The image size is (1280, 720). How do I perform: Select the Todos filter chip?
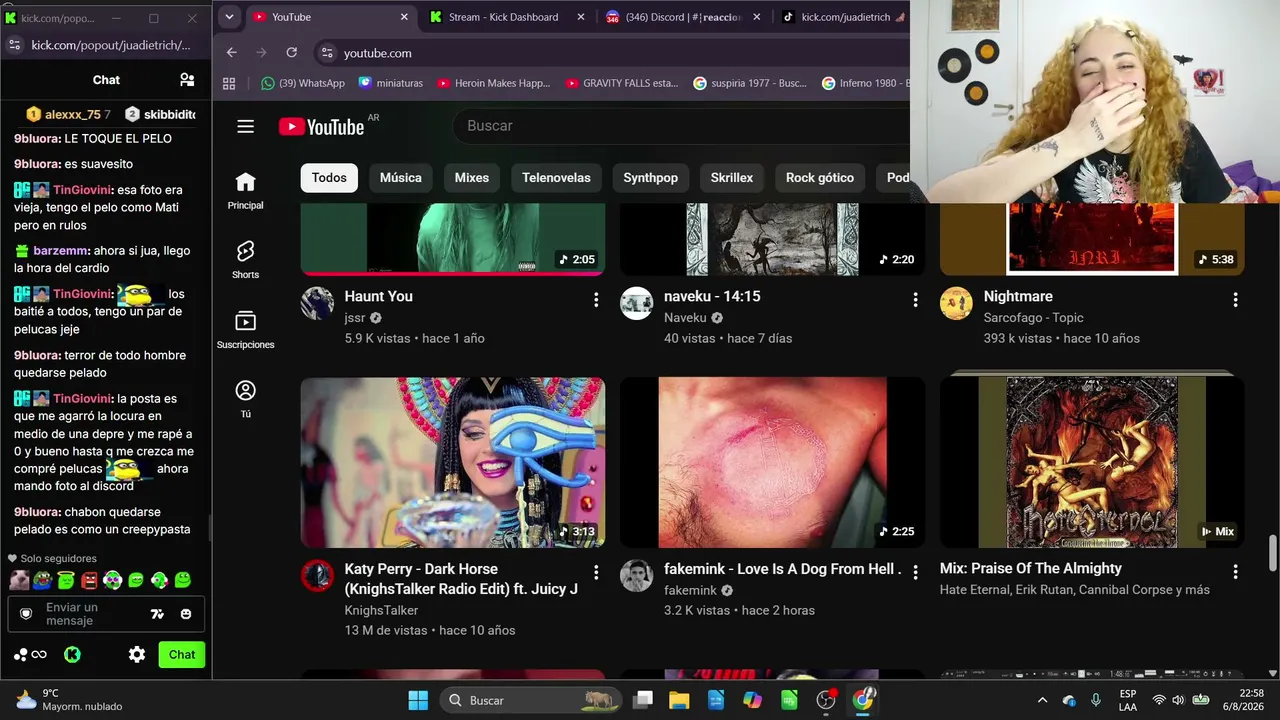point(329,178)
